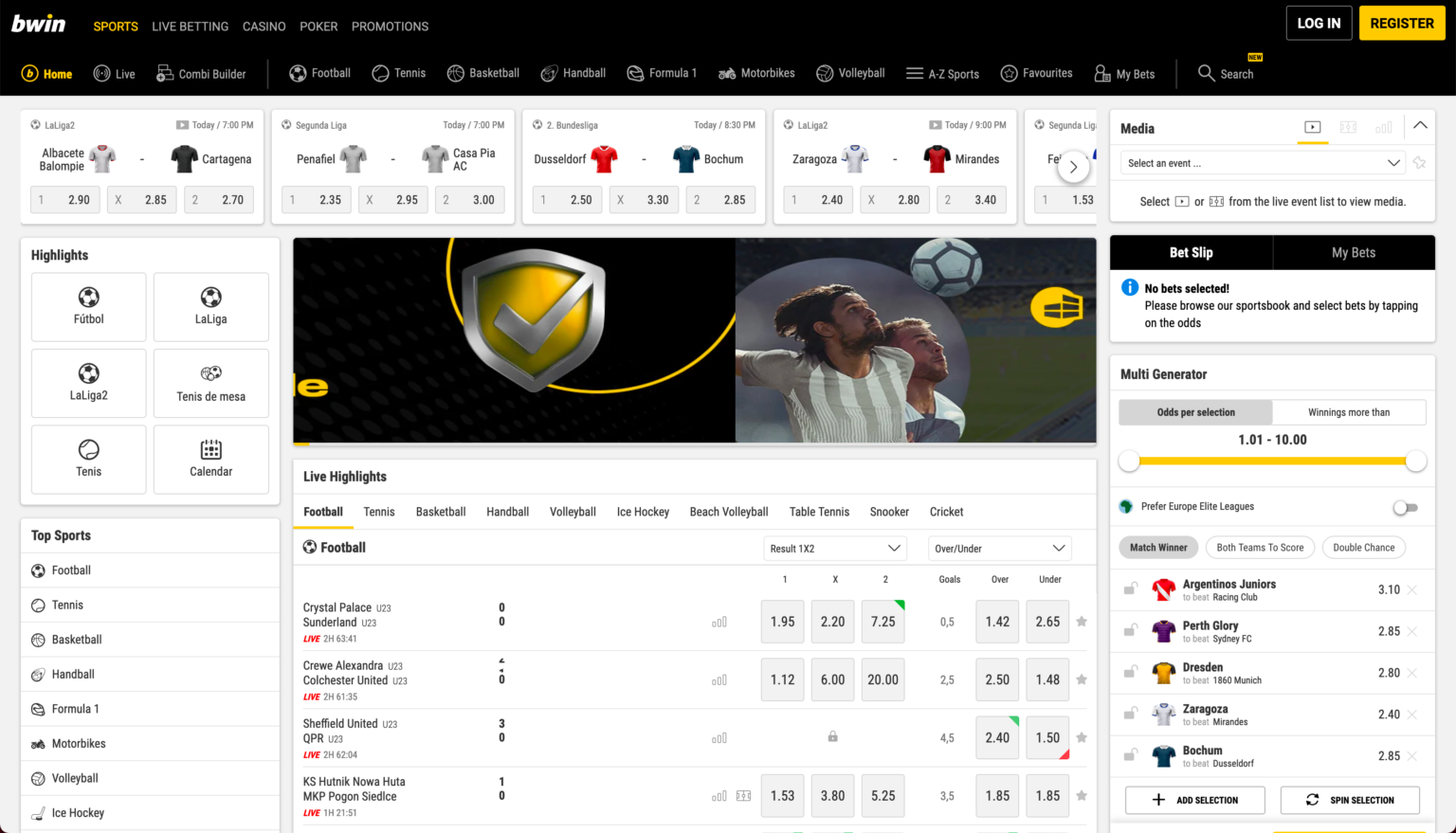Launch the Combi Builder tool

click(x=201, y=73)
